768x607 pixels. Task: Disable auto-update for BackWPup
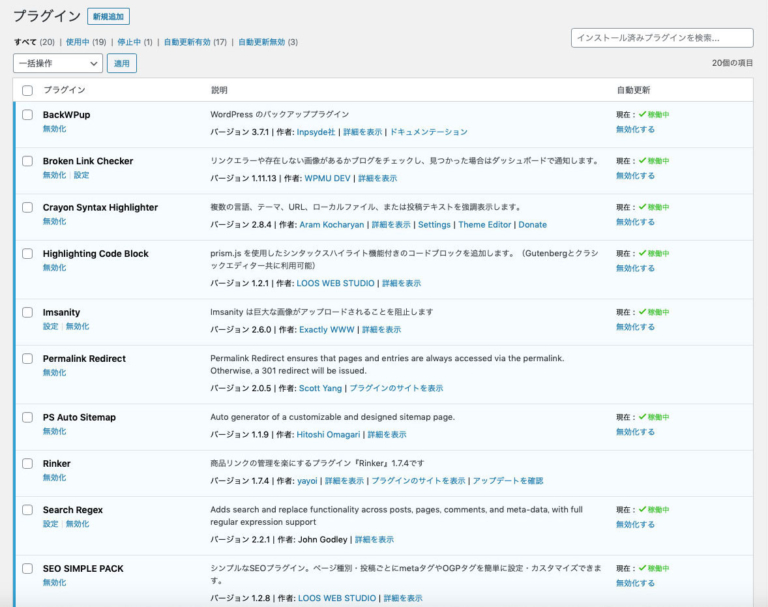click(x=635, y=129)
